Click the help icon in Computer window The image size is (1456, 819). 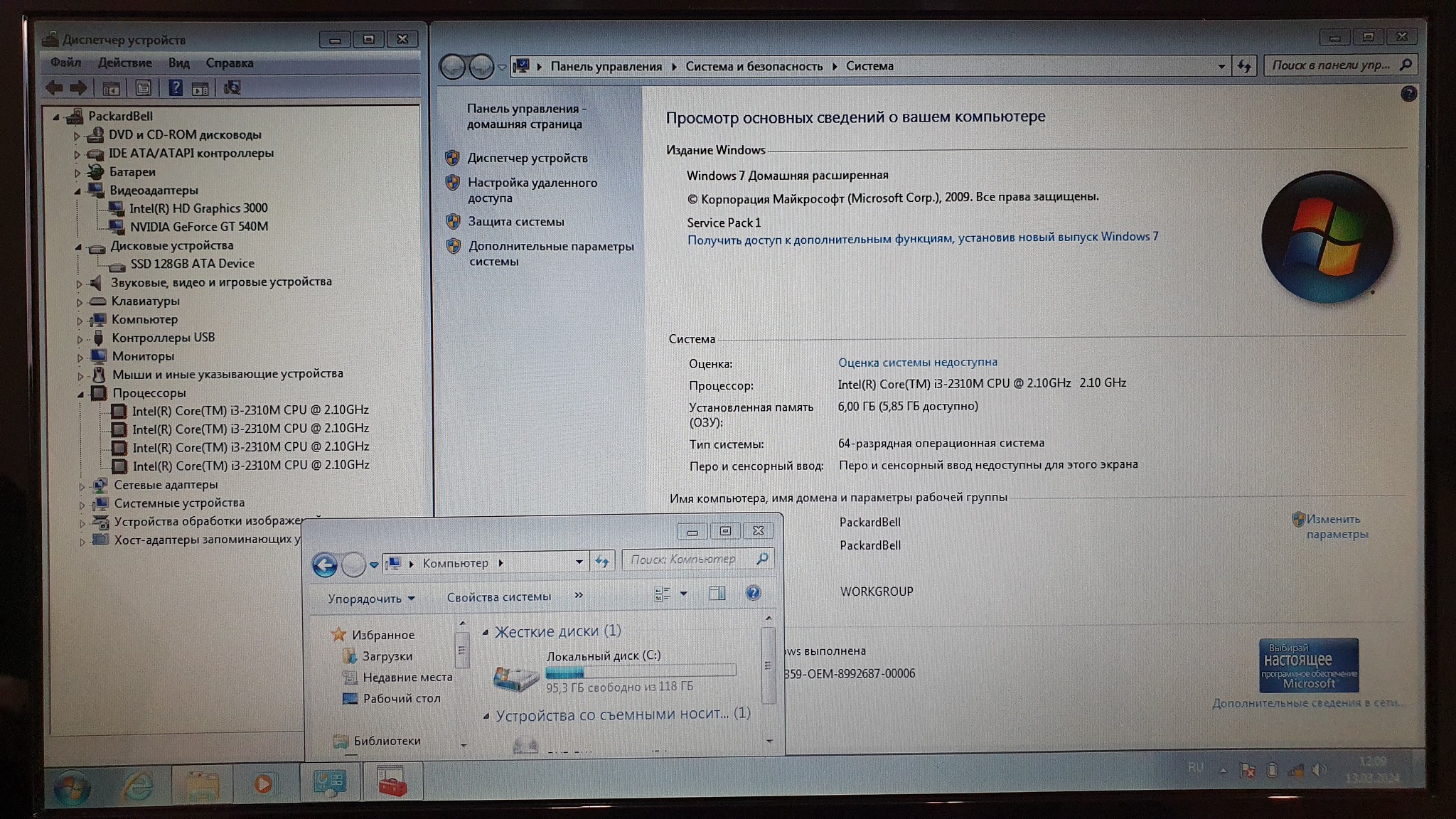pos(753,593)
